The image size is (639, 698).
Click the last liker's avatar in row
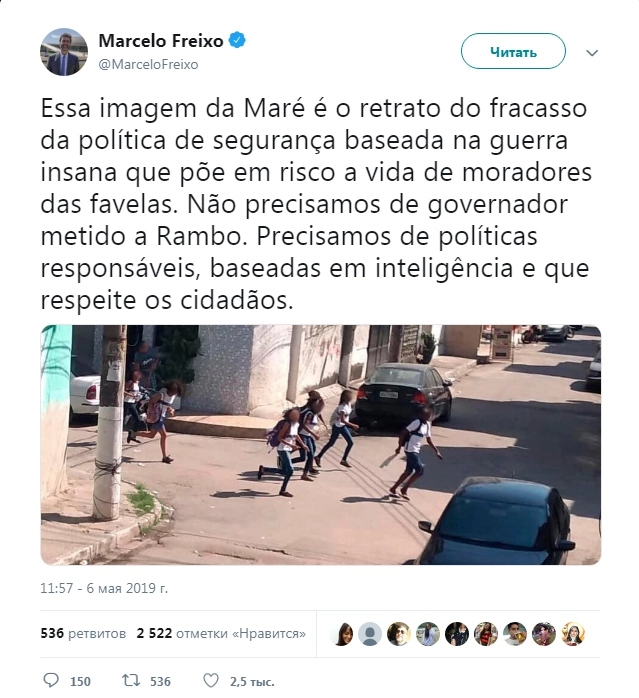coord(573,633)
